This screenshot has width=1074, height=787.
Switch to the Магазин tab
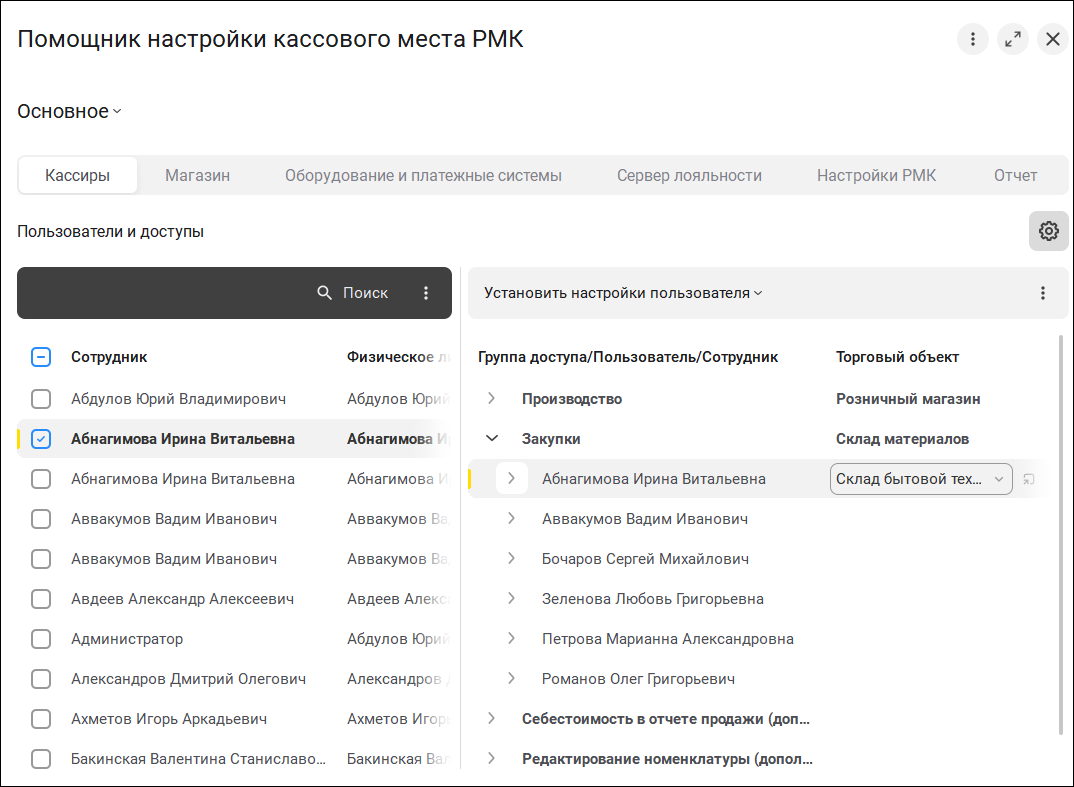[197, 175]
